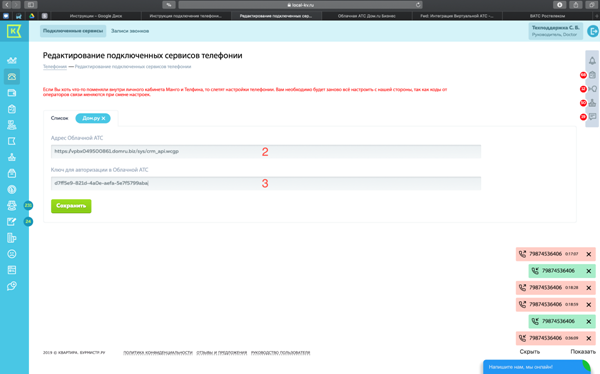Switch to Записи звонков tab
Viewport: 600px width, 374px height.
pos(130,31)
